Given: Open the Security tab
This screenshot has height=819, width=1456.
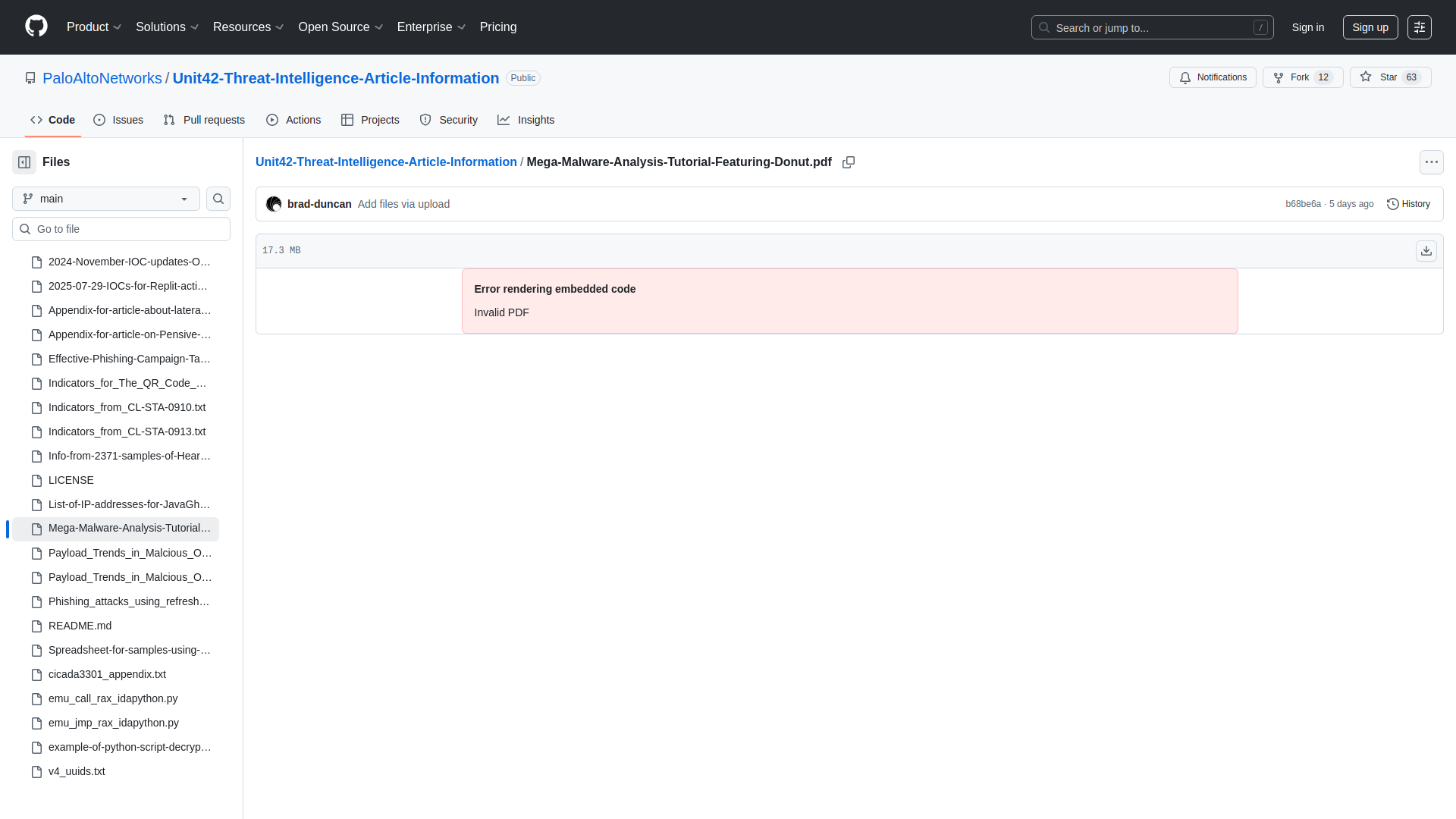Looking at the screenshot, I should tap(448, 120).
